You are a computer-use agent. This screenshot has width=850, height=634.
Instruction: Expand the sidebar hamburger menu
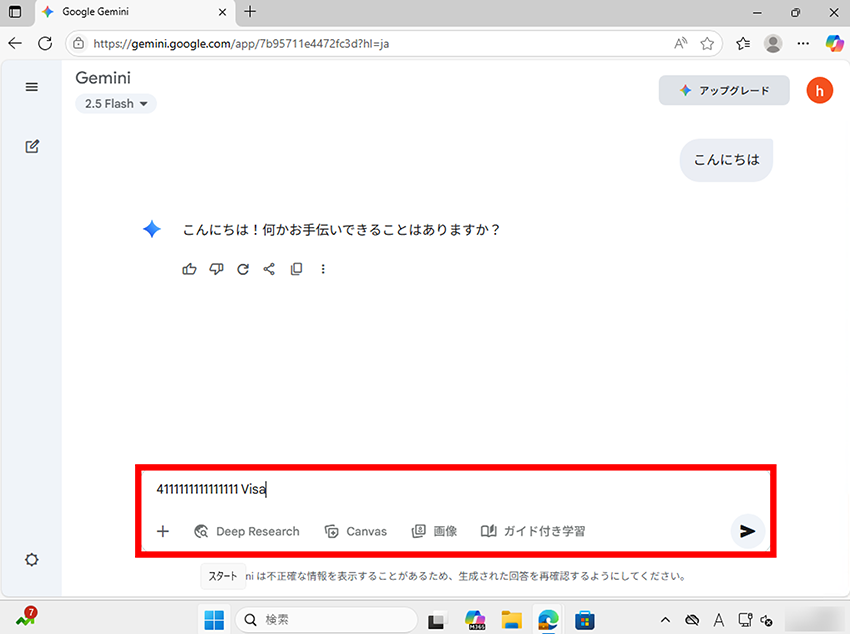point(32,87)
